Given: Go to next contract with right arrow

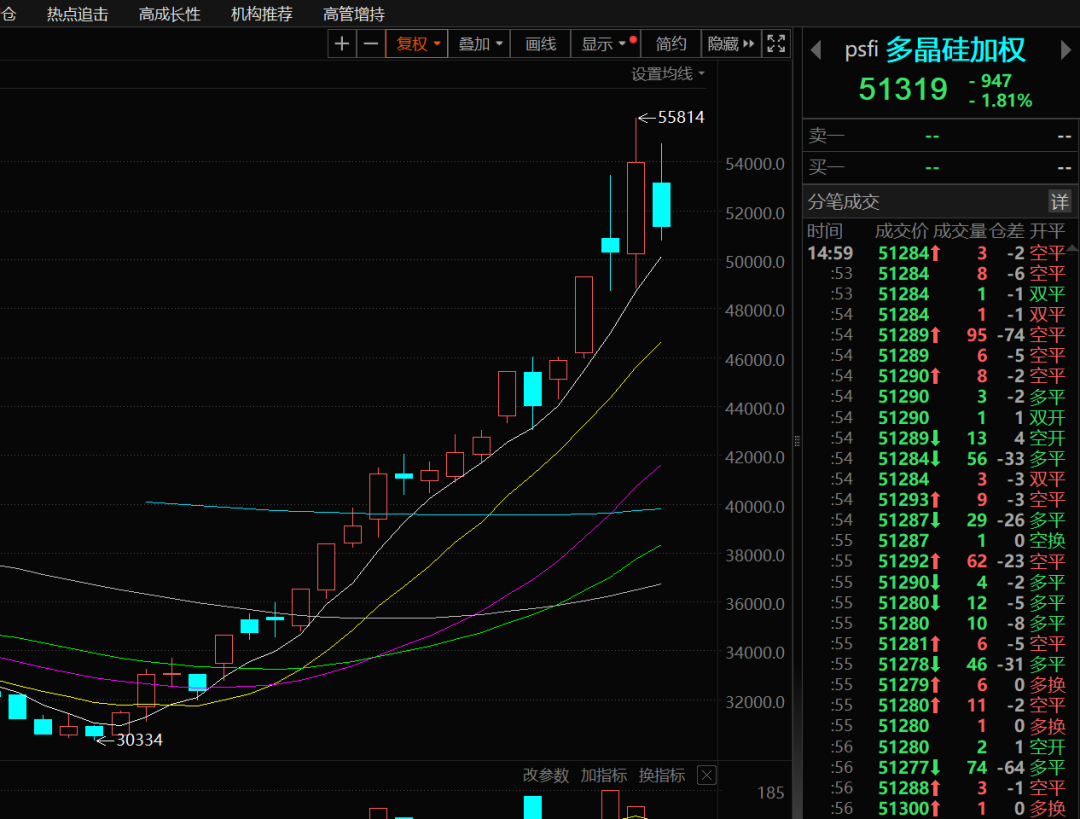Looking at the screenshot, I should coord(1066,50).
